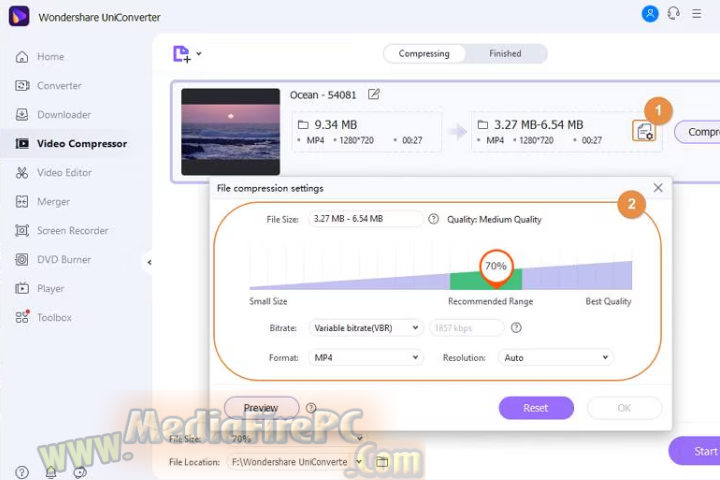Image resolution: width=720 pixels, height=480 pixels.
Task: Click the OK button in dialog
Action: point(624,408)
